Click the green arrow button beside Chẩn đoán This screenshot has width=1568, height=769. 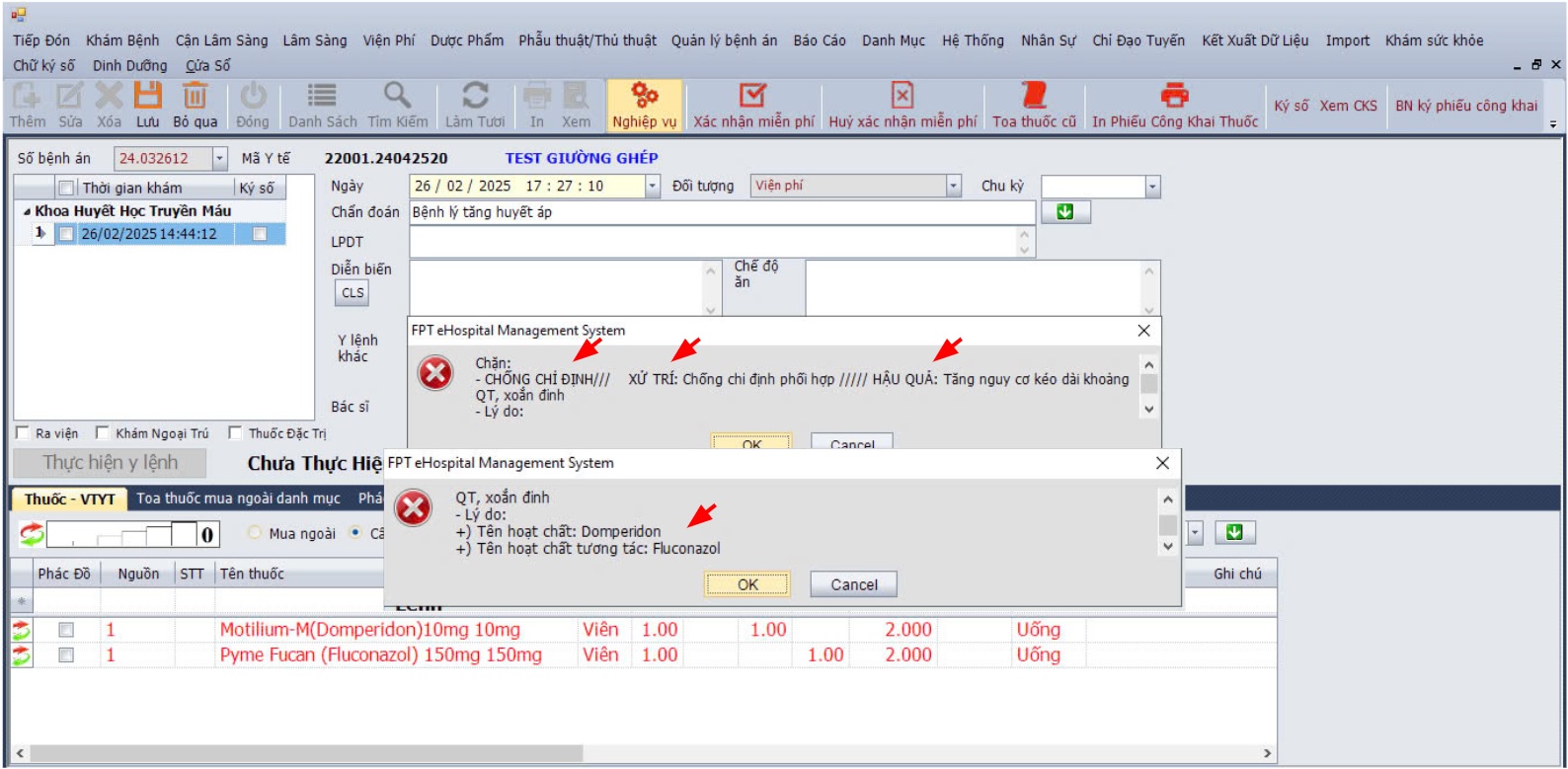coord(1064,212)
